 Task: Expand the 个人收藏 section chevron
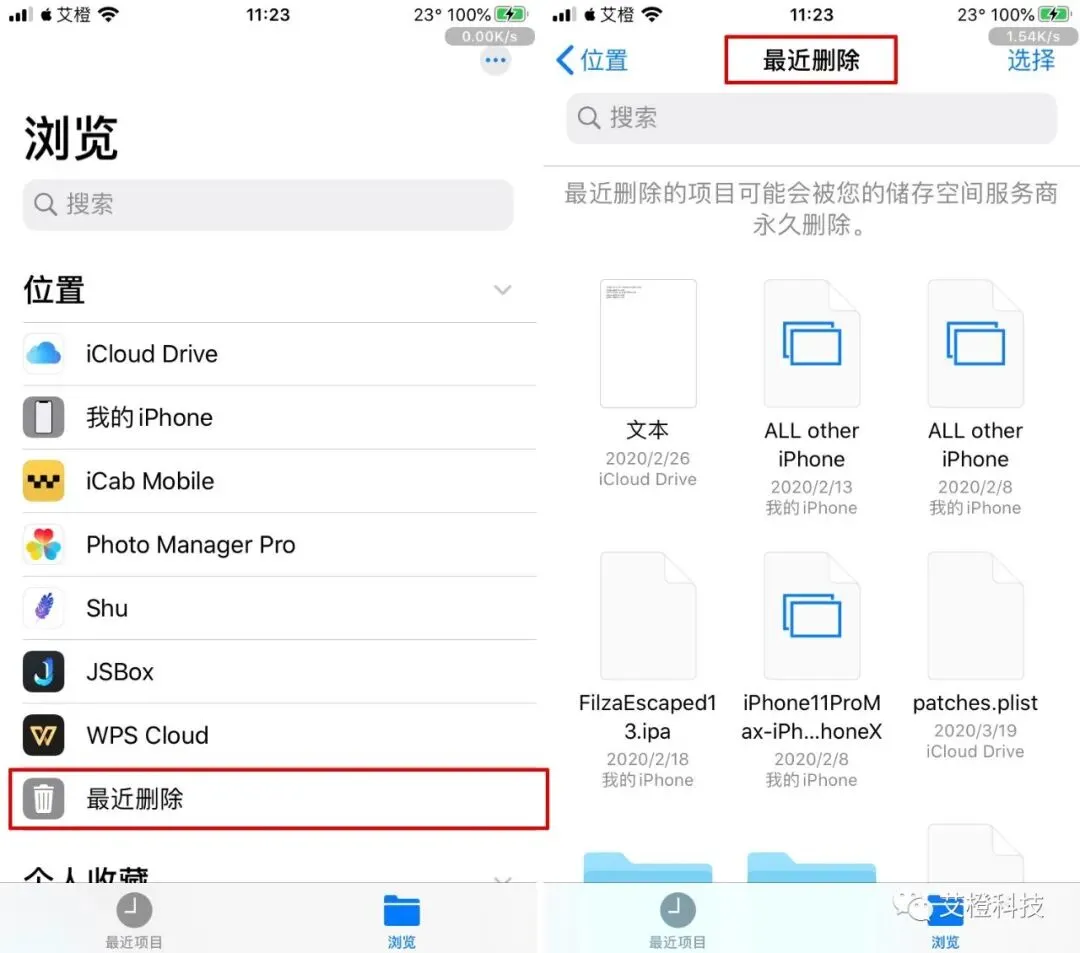tap(503, 879)
